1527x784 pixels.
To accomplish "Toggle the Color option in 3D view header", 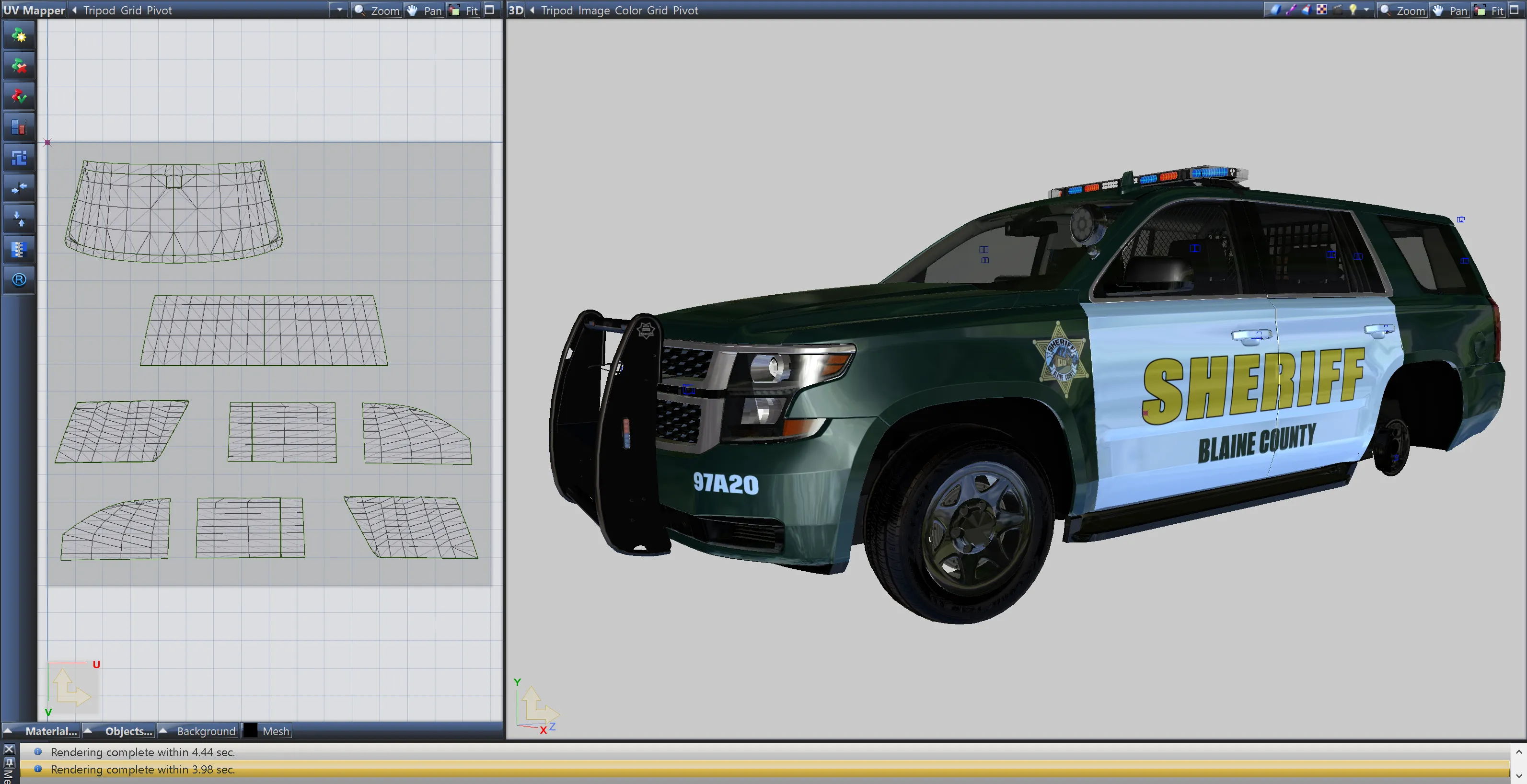I will (628, 10).
